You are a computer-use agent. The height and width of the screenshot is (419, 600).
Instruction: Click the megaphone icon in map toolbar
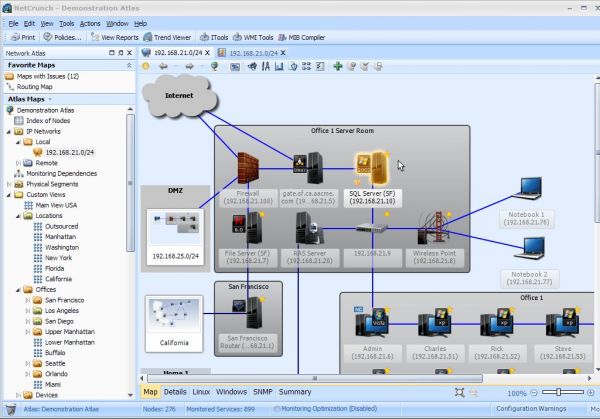click(x=252, y=66)
